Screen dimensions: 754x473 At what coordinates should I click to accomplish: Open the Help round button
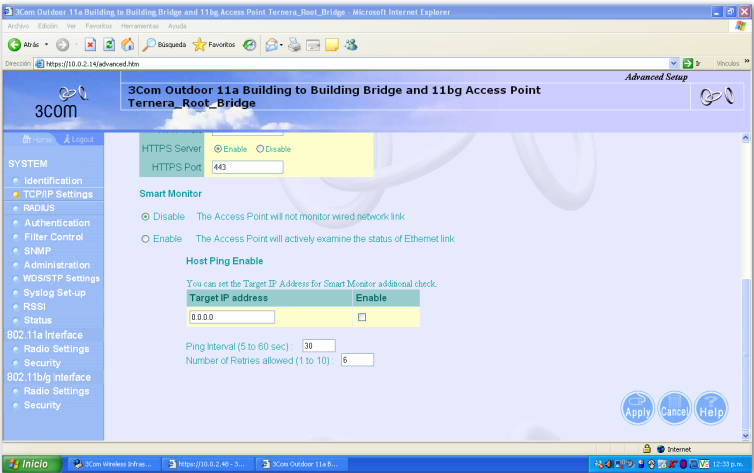pos(711,407)
